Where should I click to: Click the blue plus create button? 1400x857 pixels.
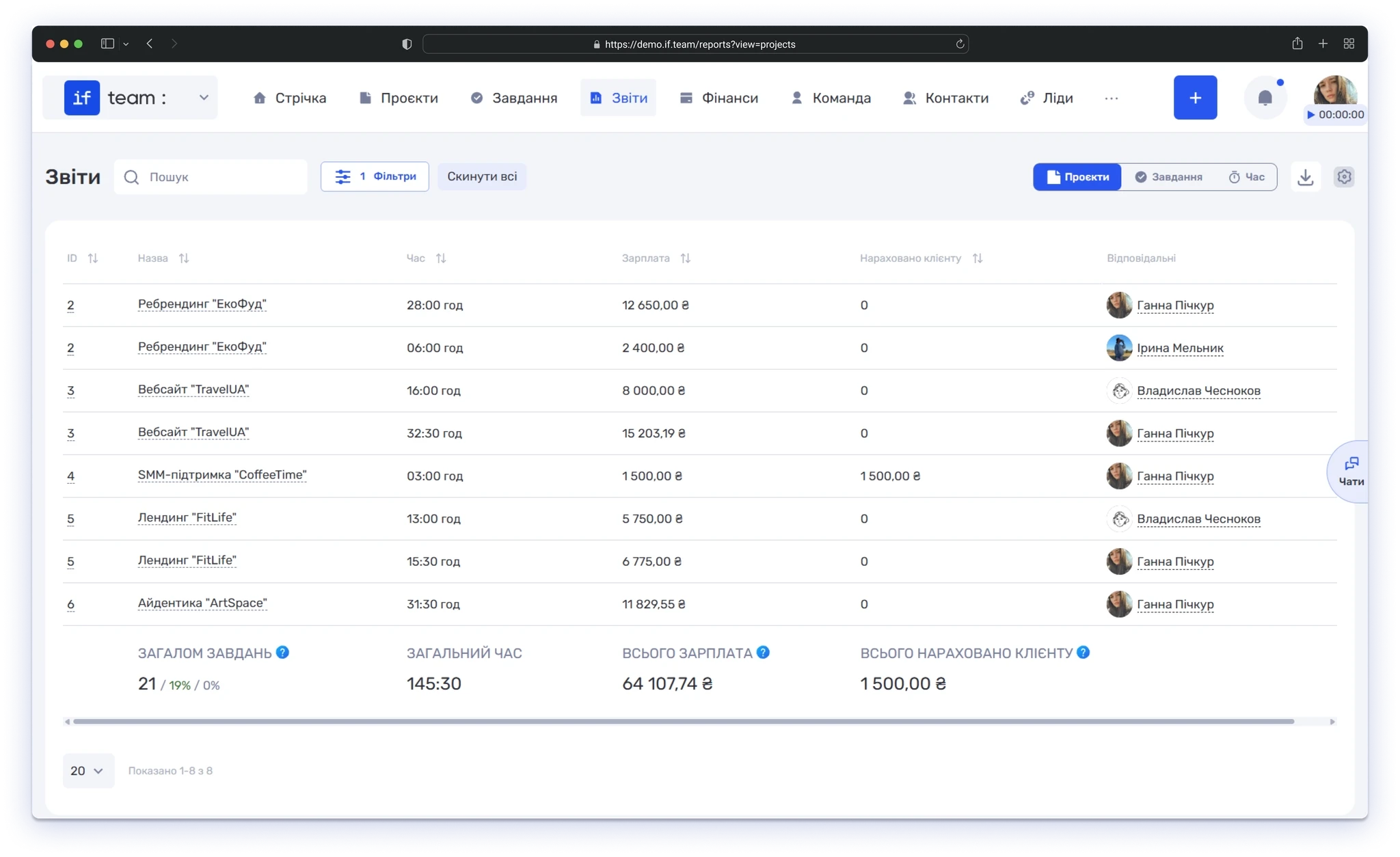point(1195,98)
